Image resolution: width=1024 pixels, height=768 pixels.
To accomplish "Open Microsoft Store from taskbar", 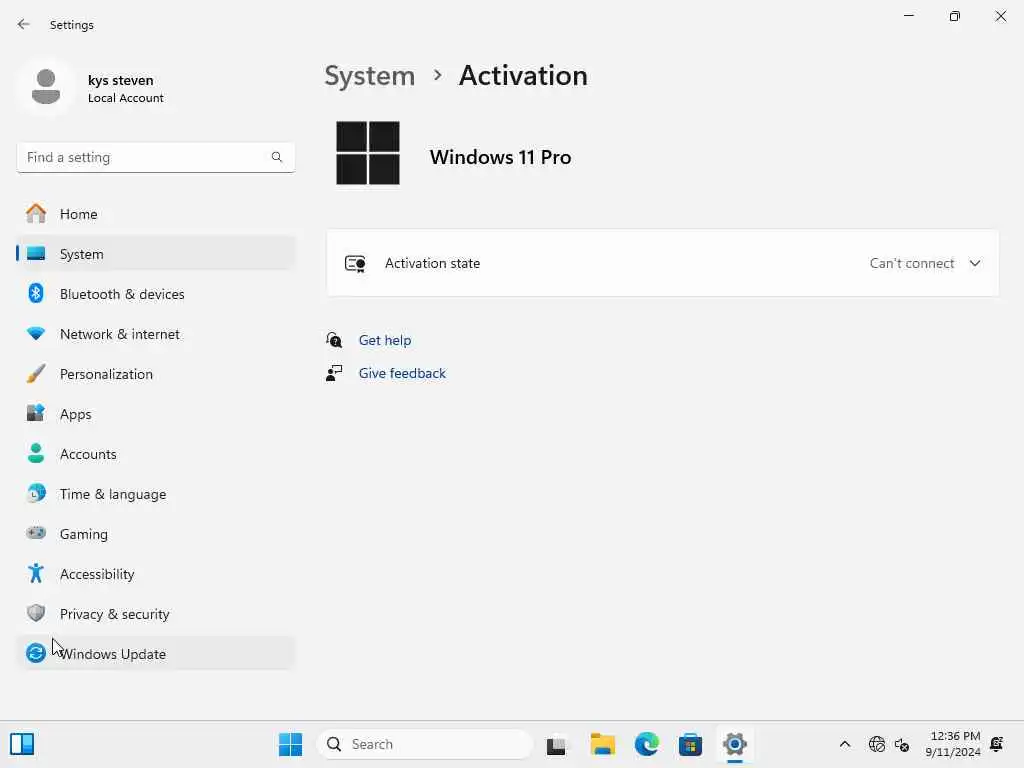I will (690, 744).
